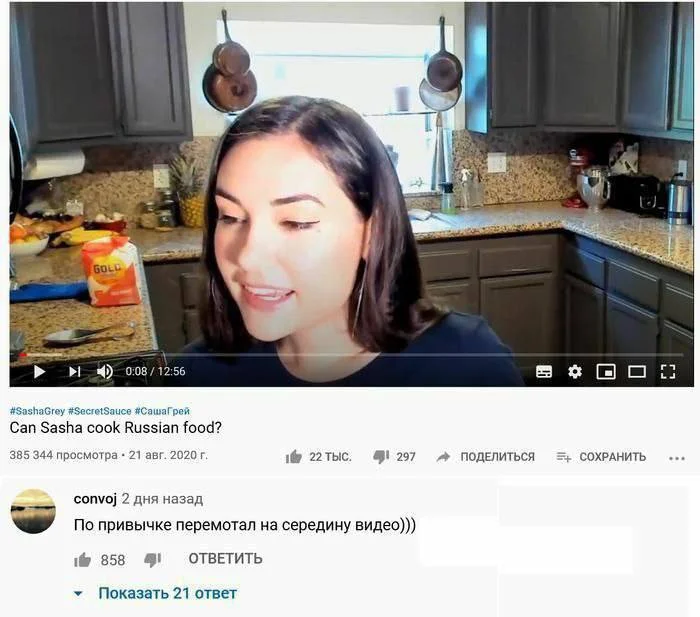Dislike the comment by convoj
700x617 pixels.
[x=152, y=559]
